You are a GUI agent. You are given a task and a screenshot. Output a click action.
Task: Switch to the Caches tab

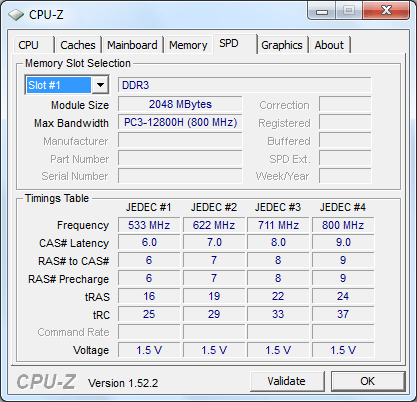coord(78,45)
